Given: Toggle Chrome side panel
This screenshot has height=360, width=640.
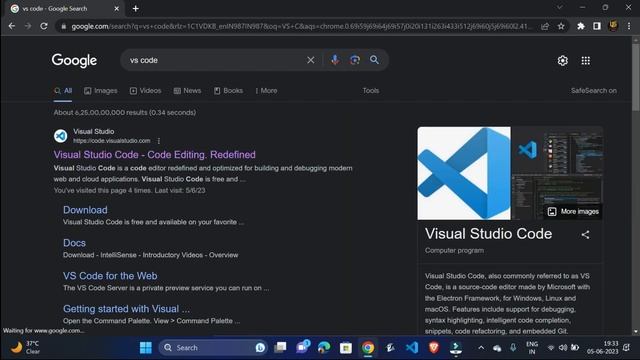Looking at the screenshot, I should [597, 26].
